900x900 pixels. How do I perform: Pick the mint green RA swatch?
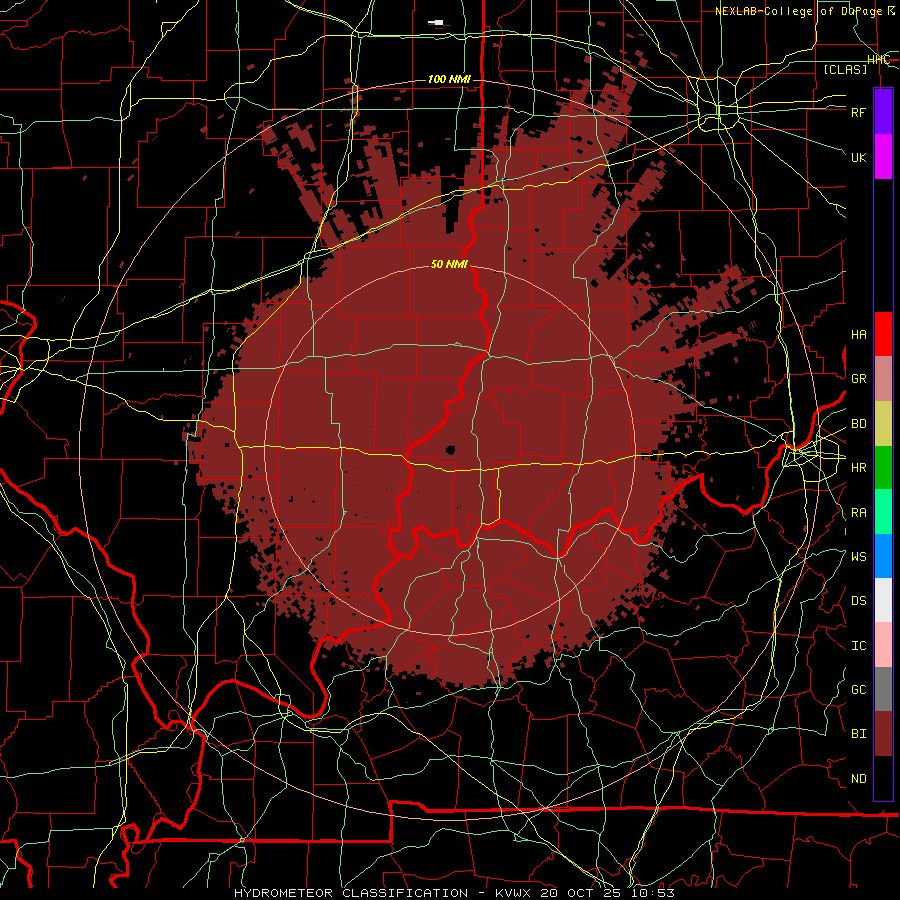tap(883, 512)
